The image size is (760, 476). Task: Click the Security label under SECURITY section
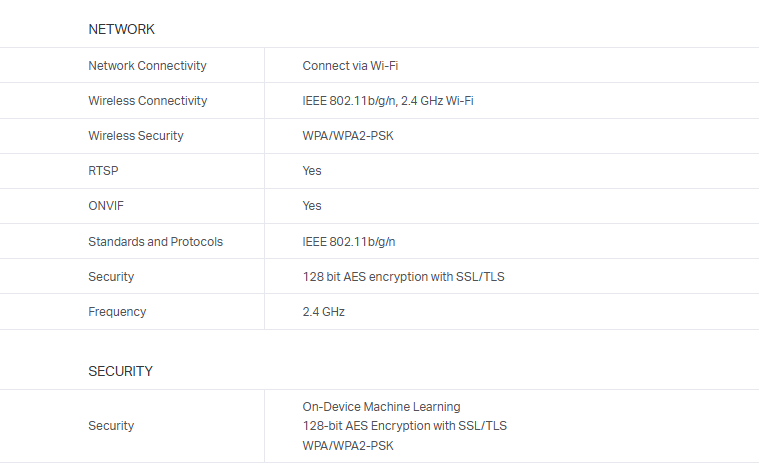coord(111,426)
